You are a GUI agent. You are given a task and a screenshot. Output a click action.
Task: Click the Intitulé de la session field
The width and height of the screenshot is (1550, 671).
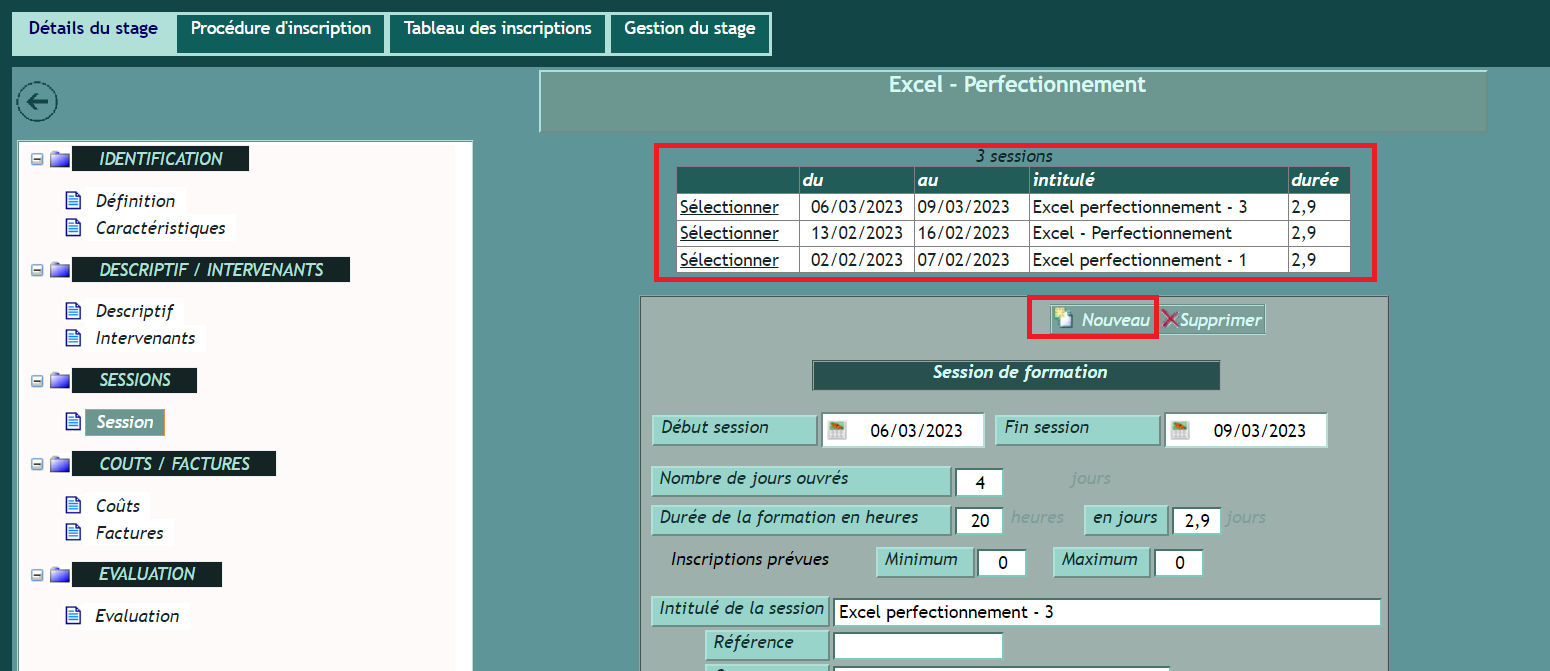click(1106, 612)
